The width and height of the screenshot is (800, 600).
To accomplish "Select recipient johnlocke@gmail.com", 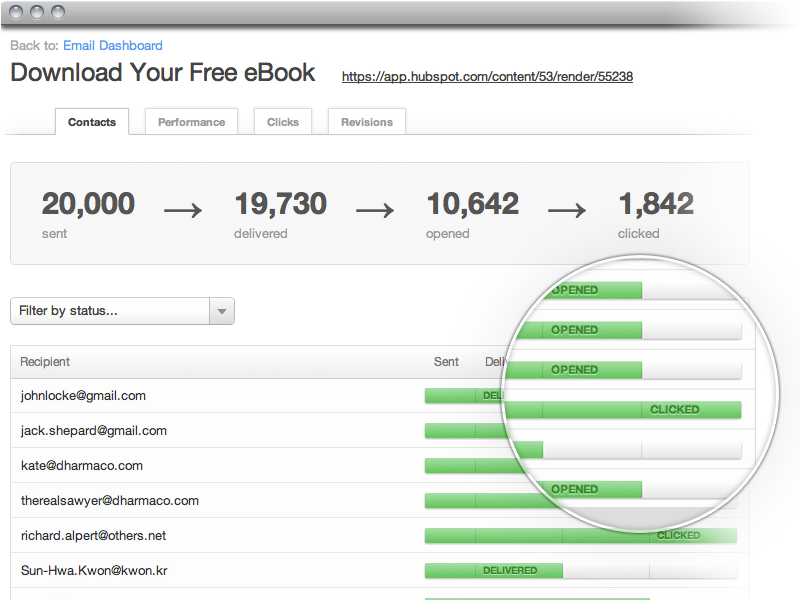I will point(83,396).
